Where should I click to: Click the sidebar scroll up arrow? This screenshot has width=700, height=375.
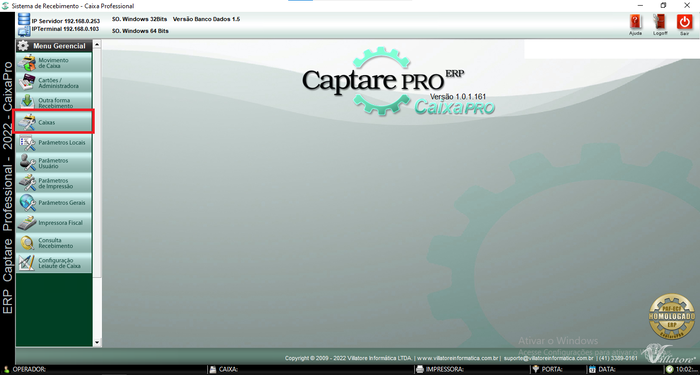[x=97, y=44]
